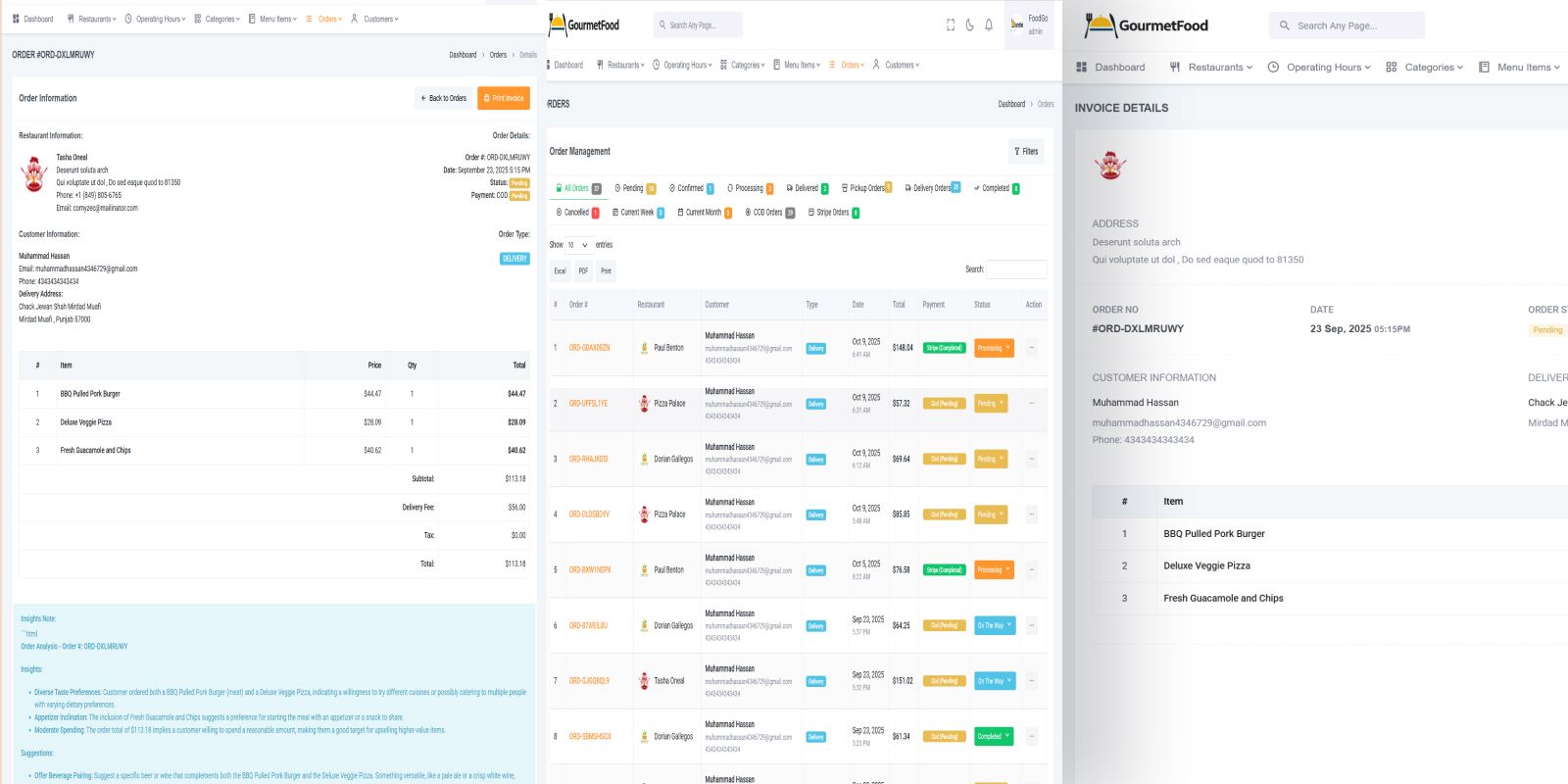This screenshot has width=1568, height=784.
Task: Go to Dashboard on the order details navigation
Action: point(32,19)
